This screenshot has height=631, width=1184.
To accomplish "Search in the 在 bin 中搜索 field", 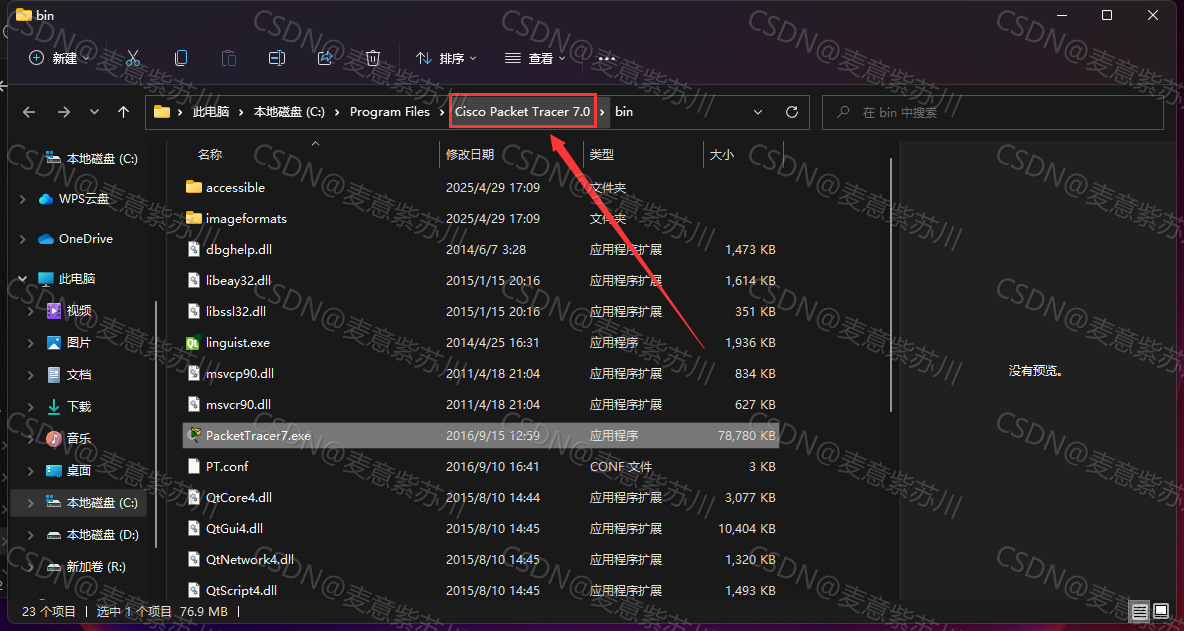I will [992, 112].
